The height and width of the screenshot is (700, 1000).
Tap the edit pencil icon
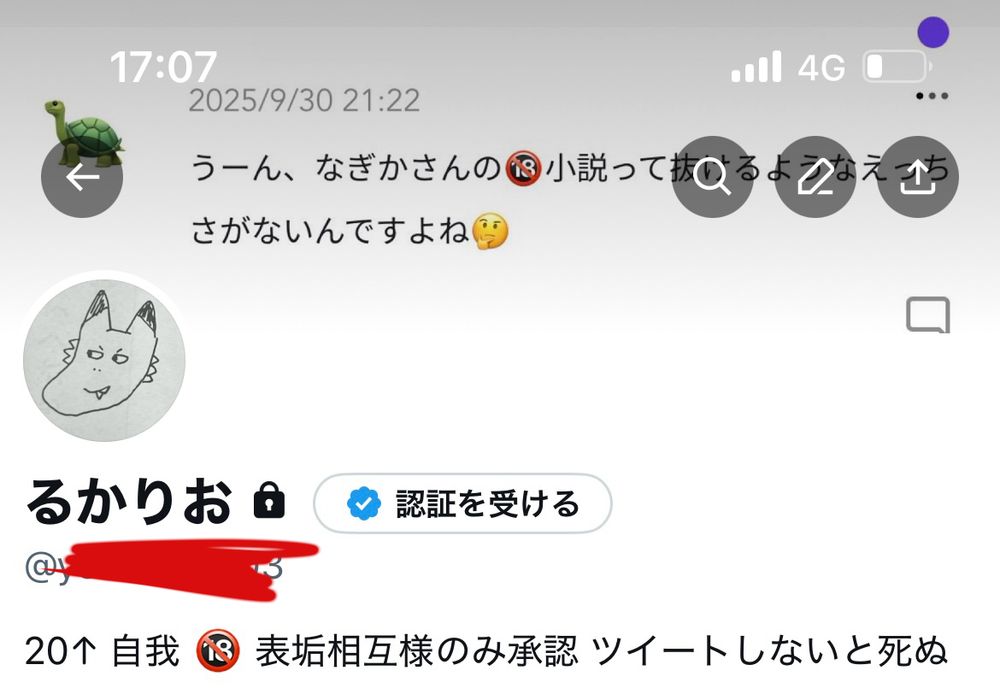click(x=815, y=177)
